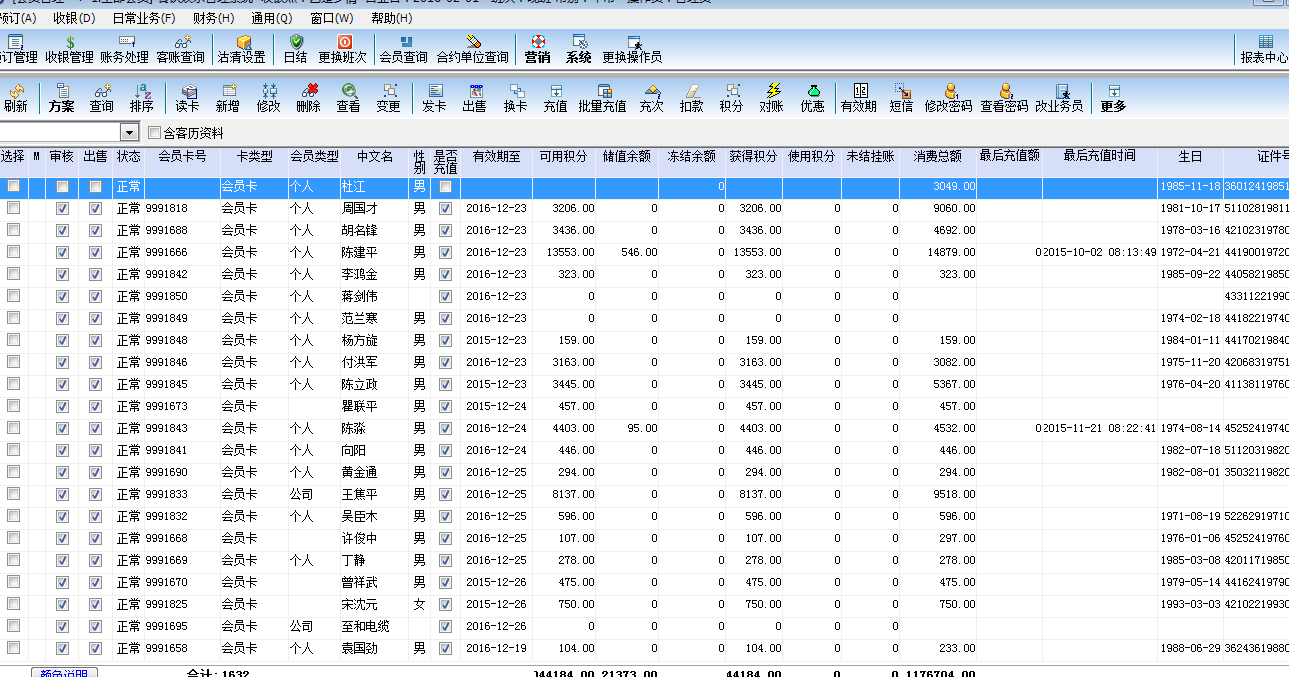
Task: Open the 营销 marketing icon
Action: [x=537, y=49]
